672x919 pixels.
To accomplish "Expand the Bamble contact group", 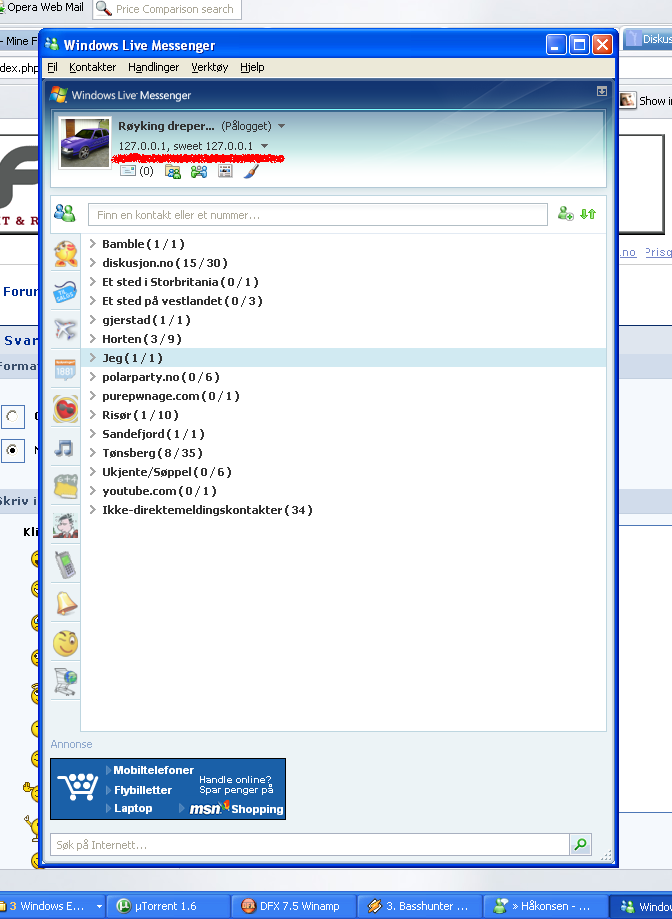I will click(92, 243).
